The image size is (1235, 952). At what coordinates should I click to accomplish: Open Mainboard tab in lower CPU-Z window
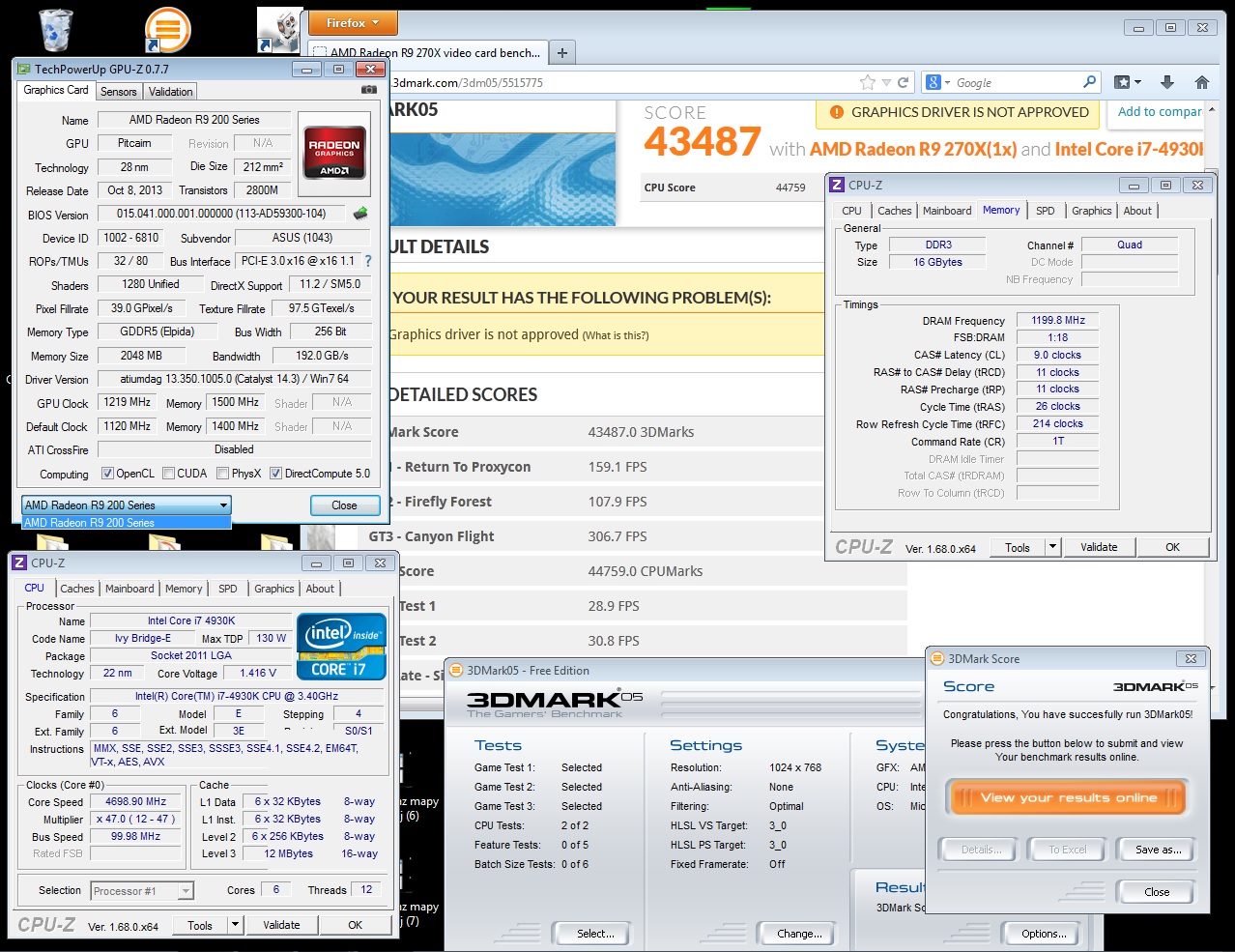pyautogui.click(x=129, y=589)
